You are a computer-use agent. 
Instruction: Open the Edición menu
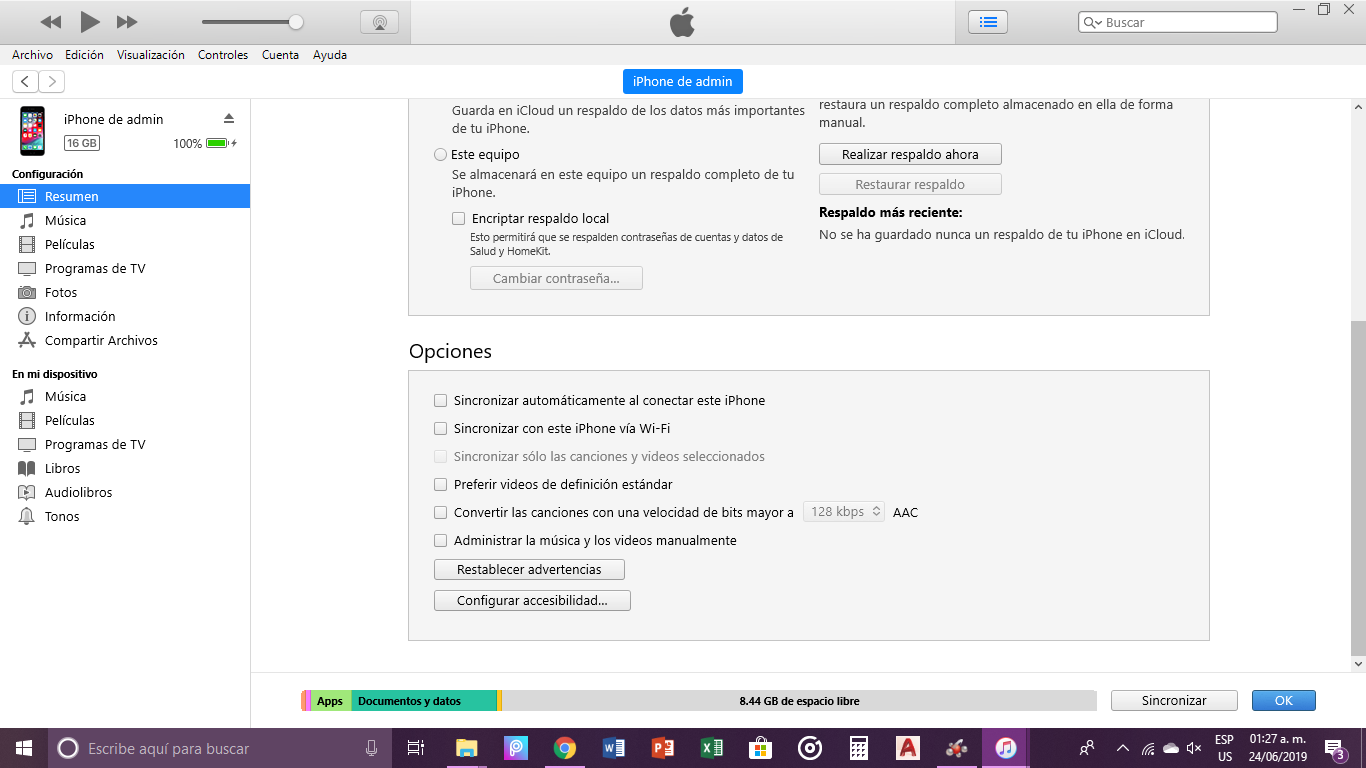(84, 55)
